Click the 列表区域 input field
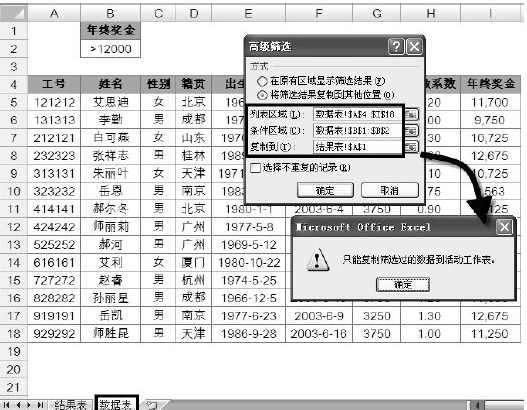The height and width of the screenshot is (410, 527). point(358,114)
